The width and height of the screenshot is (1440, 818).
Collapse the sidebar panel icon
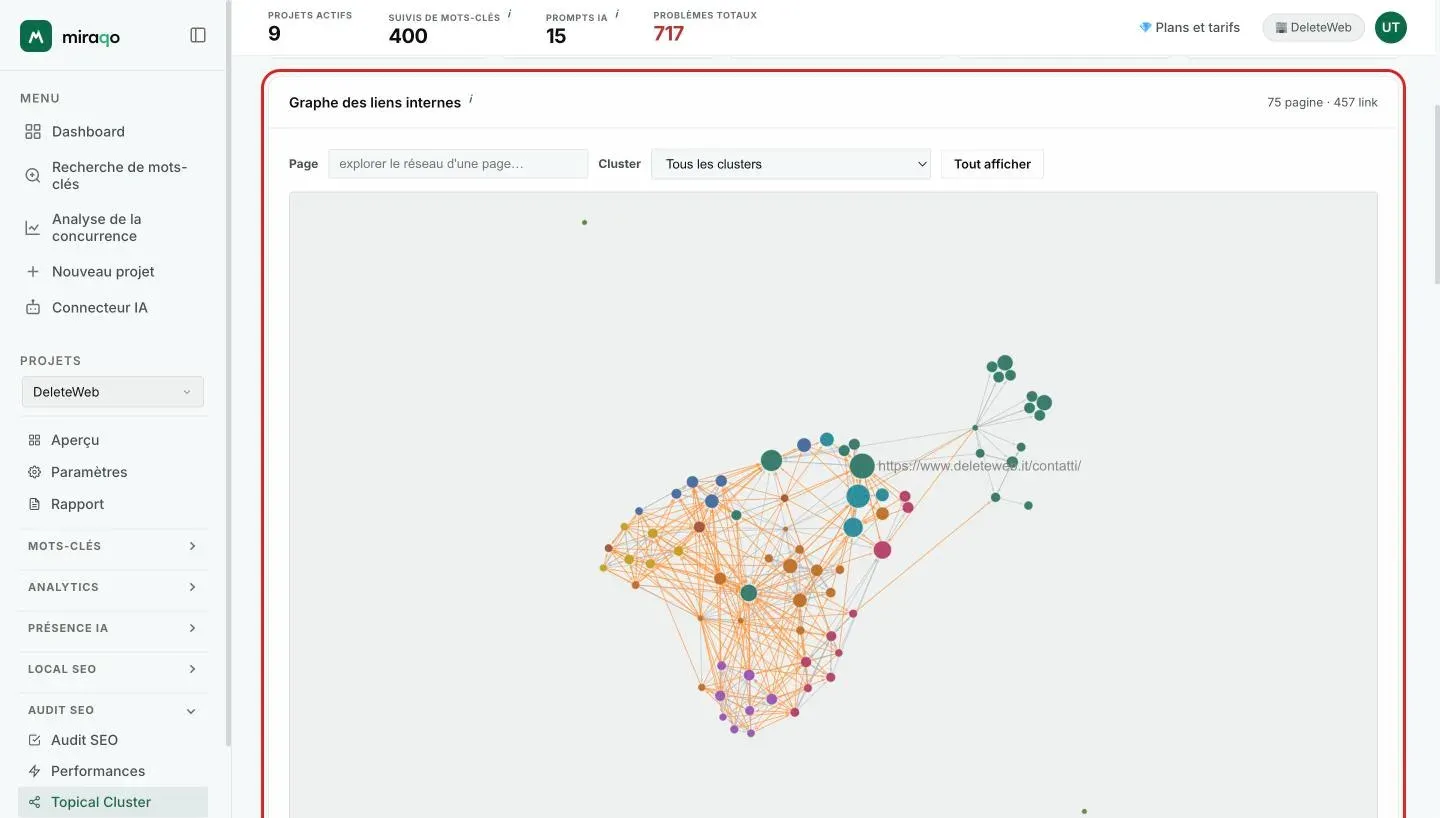(x=198, y=35)
